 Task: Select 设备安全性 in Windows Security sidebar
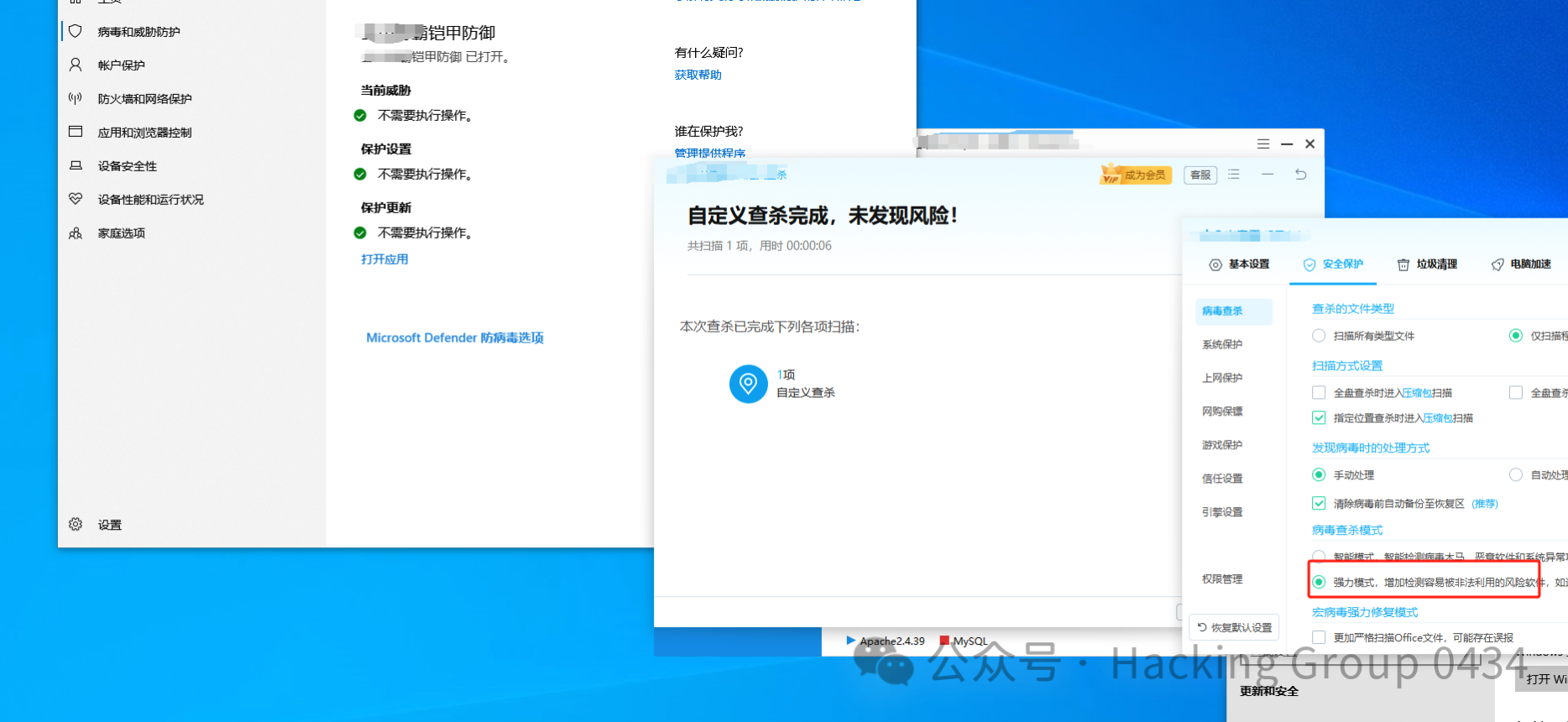(127, 165)
